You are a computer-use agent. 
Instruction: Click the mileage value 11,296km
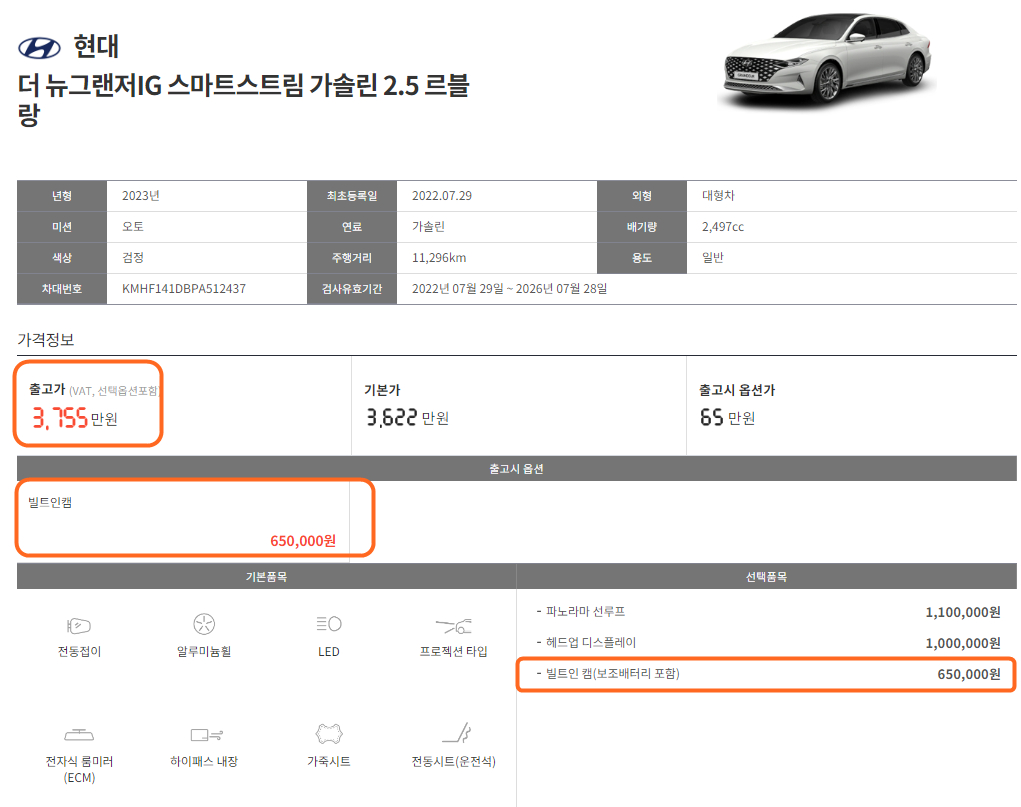[x=439, y=258]
